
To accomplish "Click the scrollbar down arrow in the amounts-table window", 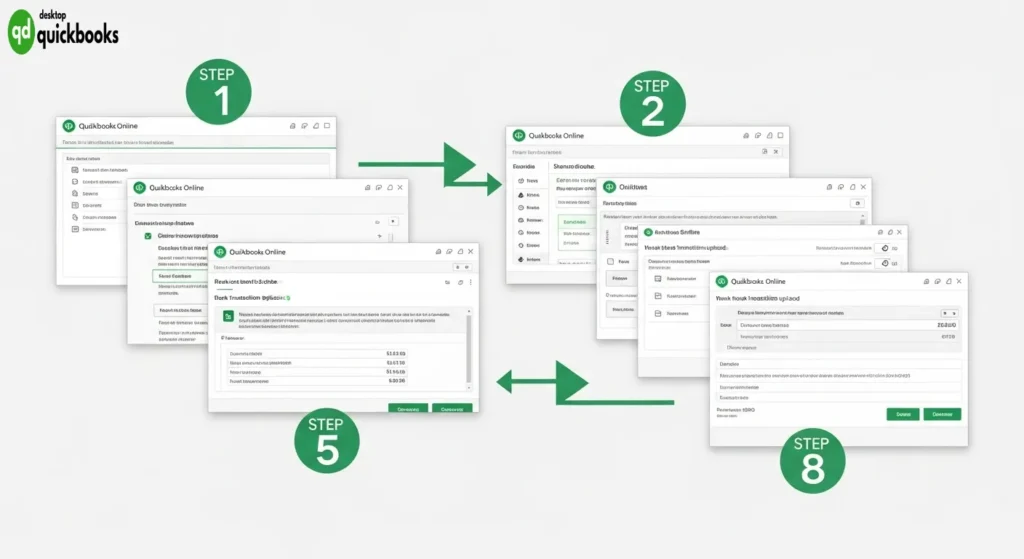I will tap(468, 387).
